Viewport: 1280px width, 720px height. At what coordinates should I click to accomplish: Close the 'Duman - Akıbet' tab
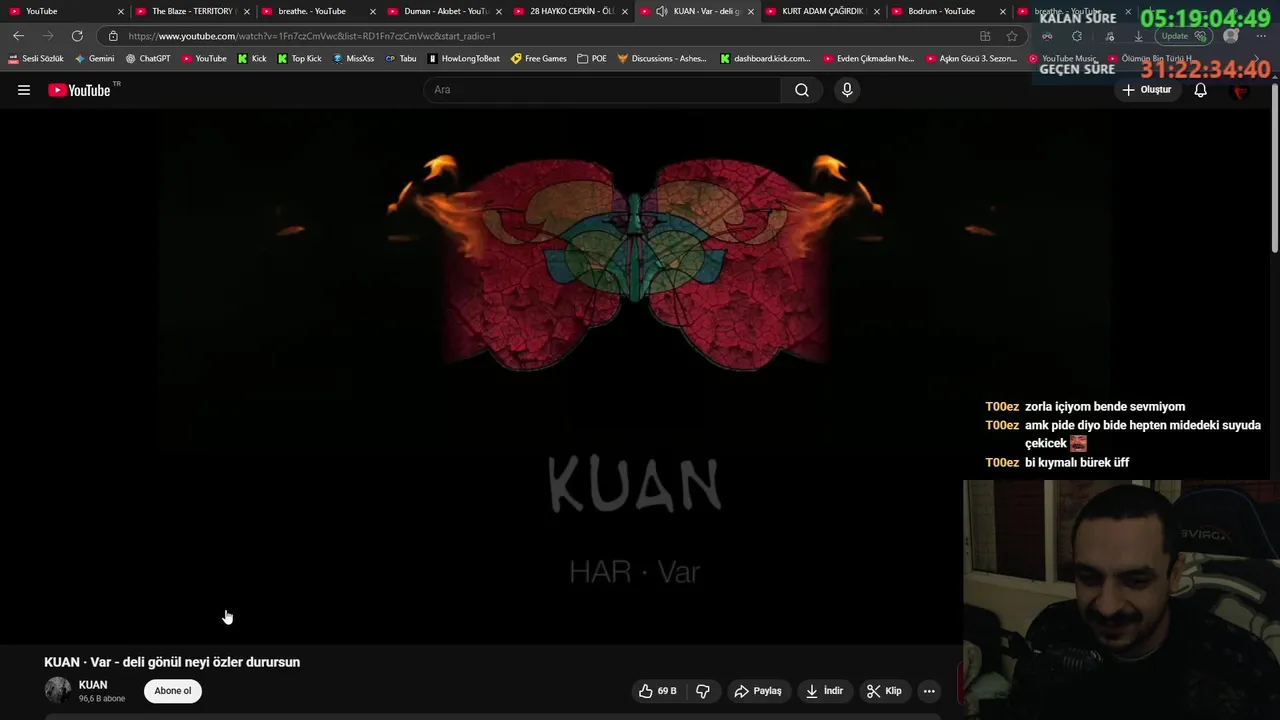tap(498, 11)
